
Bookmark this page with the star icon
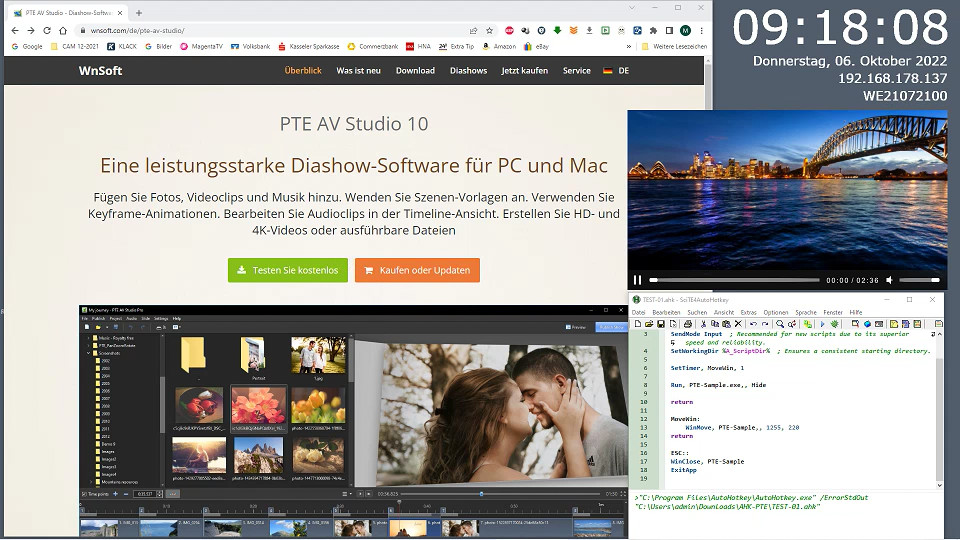click(x=489, y=31)
